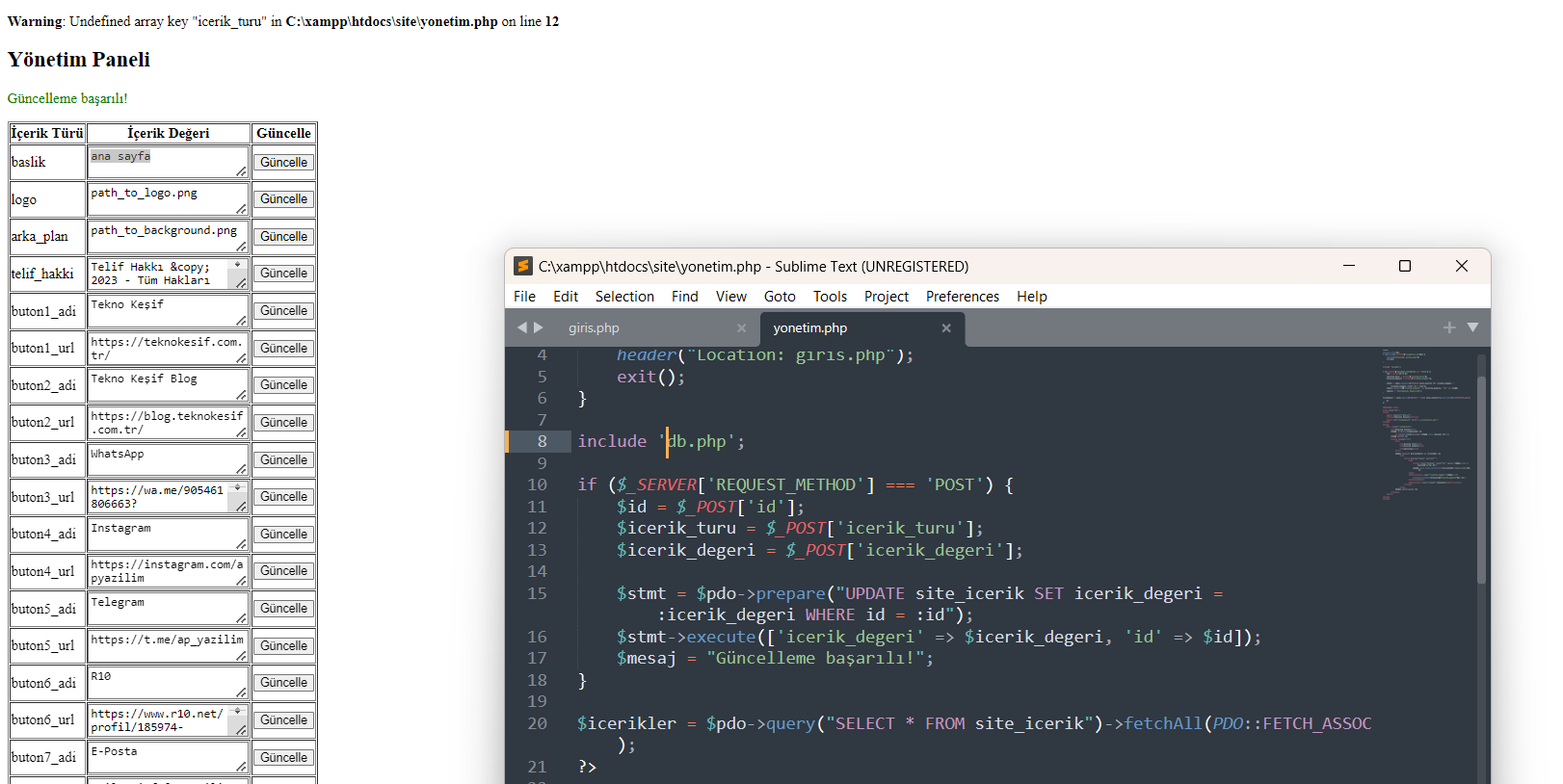Switch to the giris.php tab
This screenshot has width=1563, height=784.
(594, 328)
